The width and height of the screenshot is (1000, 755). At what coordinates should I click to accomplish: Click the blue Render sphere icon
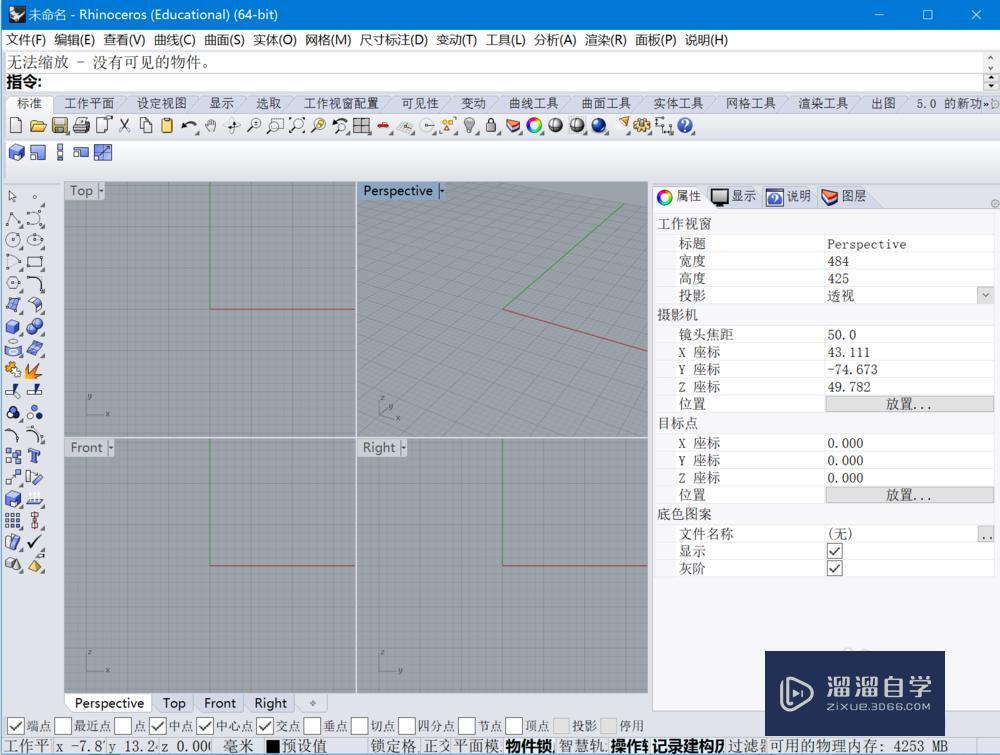pyautogui.click(x=599, y=126)
